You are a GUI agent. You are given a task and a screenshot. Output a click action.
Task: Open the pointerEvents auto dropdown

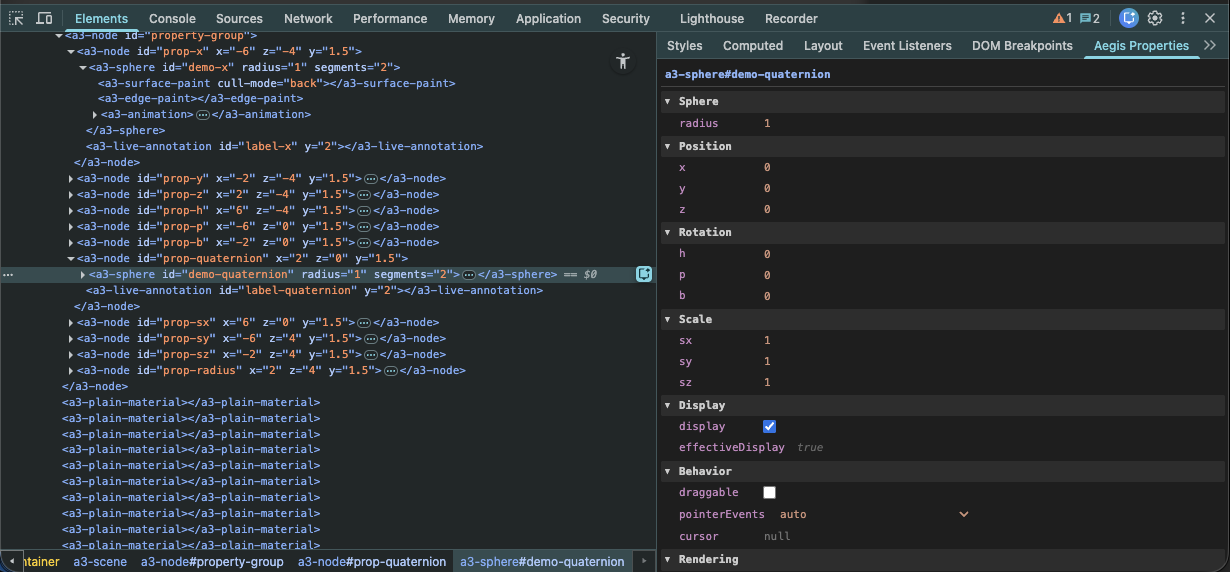(x=873, y=514)
